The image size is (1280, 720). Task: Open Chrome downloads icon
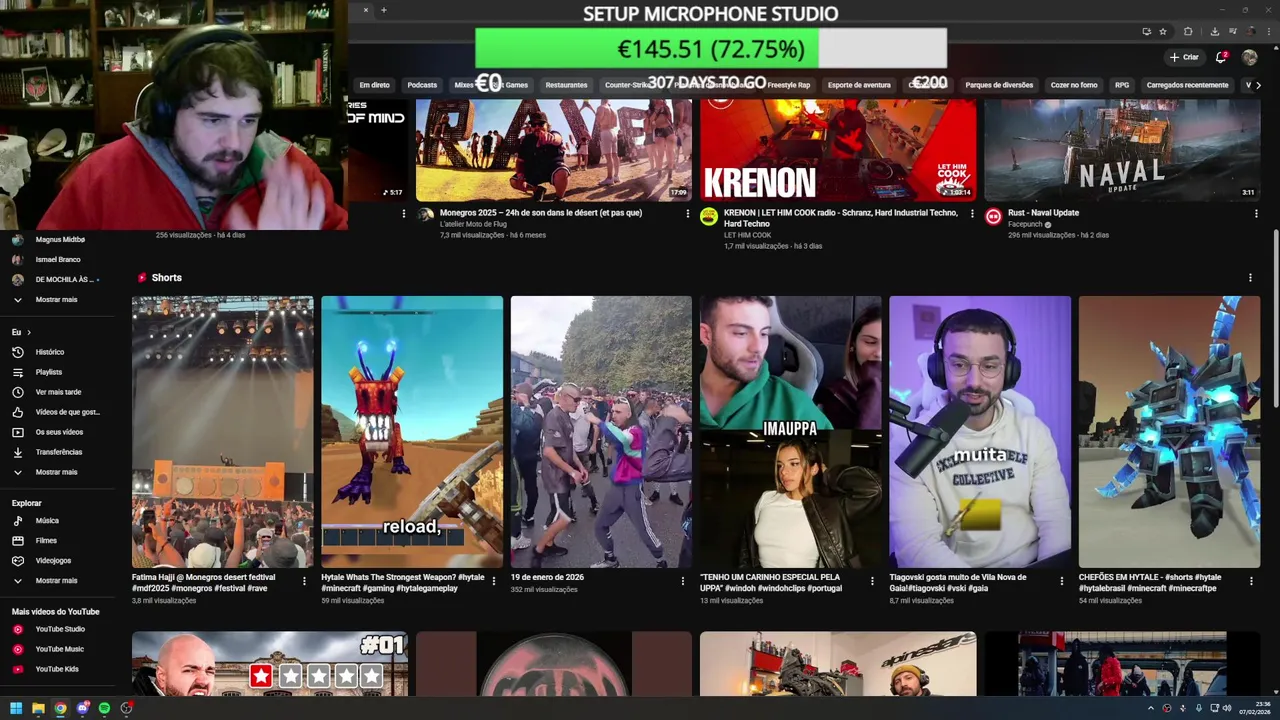tap(1214, 31)
